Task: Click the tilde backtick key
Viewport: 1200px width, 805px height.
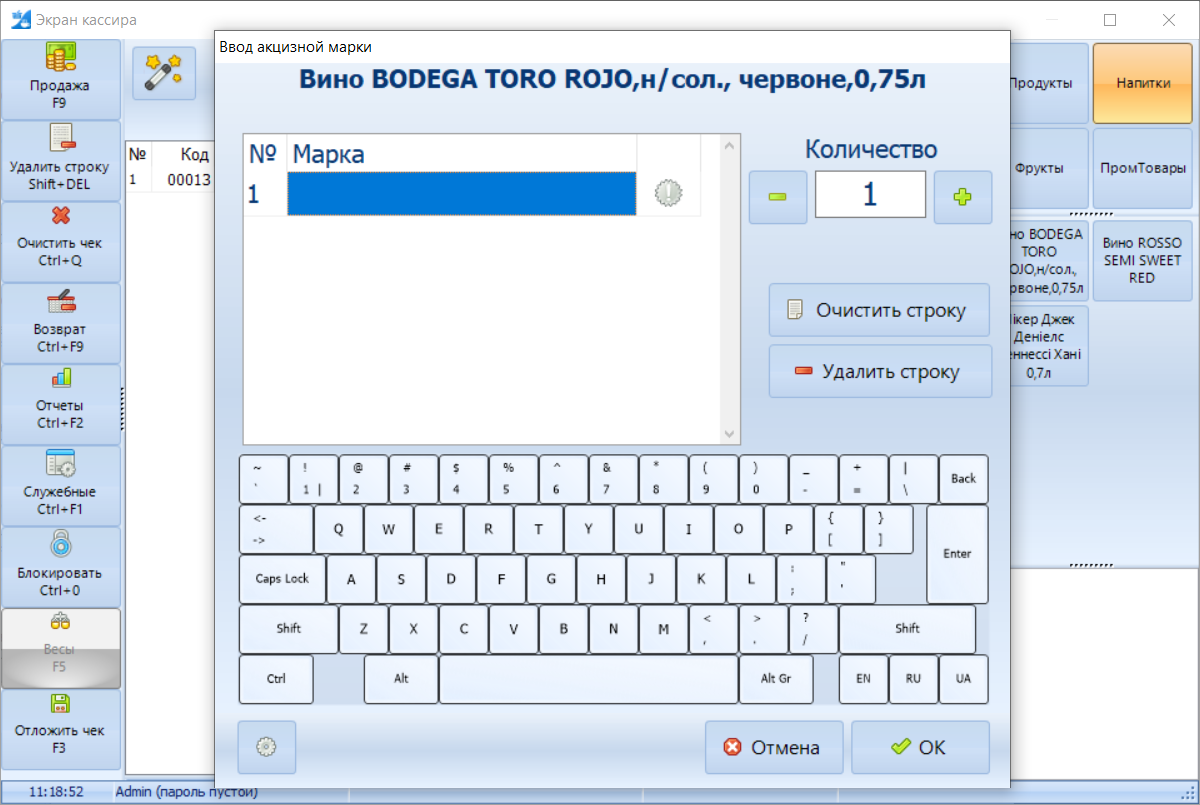Action: pyautogui.click(x=263, y=479)
